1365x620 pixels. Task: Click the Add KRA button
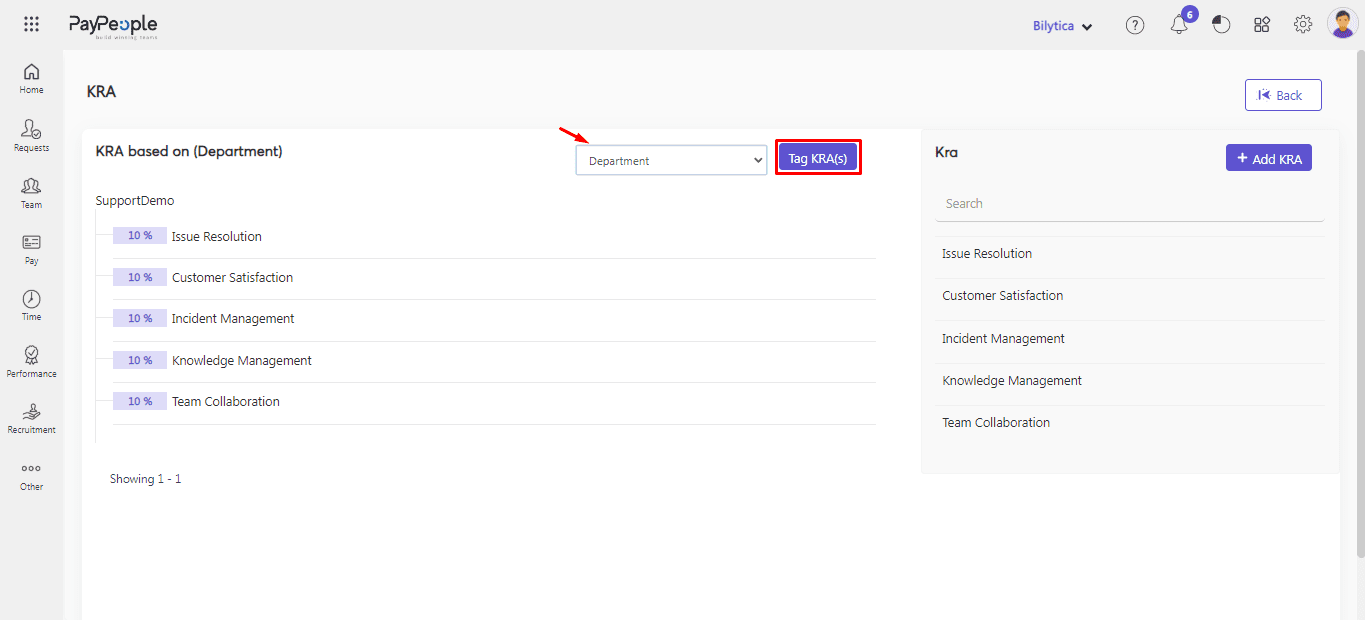click(1268, 158)
